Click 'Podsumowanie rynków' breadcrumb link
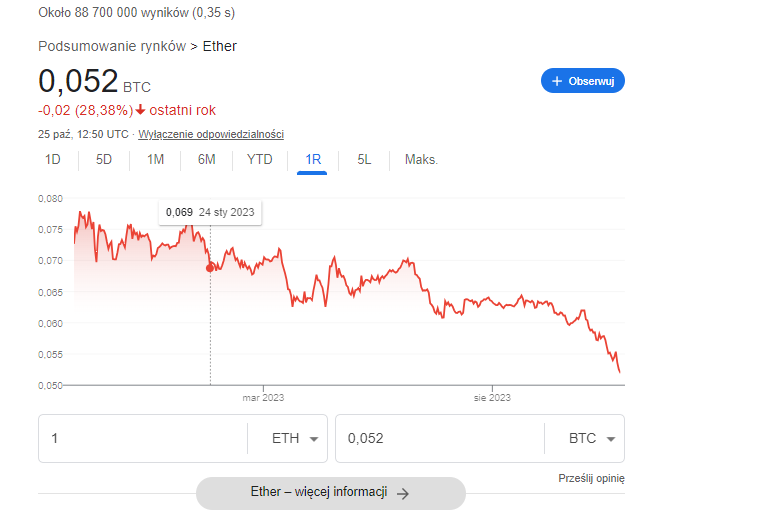The width and height of the screenshot is (762, 525). coord(111,46)
